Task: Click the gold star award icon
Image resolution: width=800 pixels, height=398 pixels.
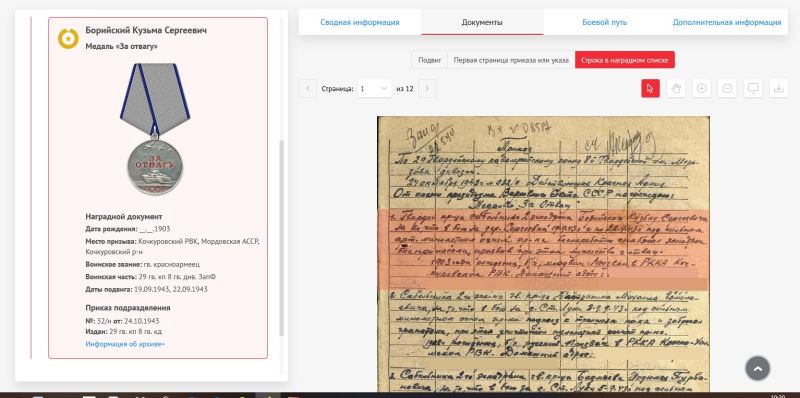Action: (68, 39)
